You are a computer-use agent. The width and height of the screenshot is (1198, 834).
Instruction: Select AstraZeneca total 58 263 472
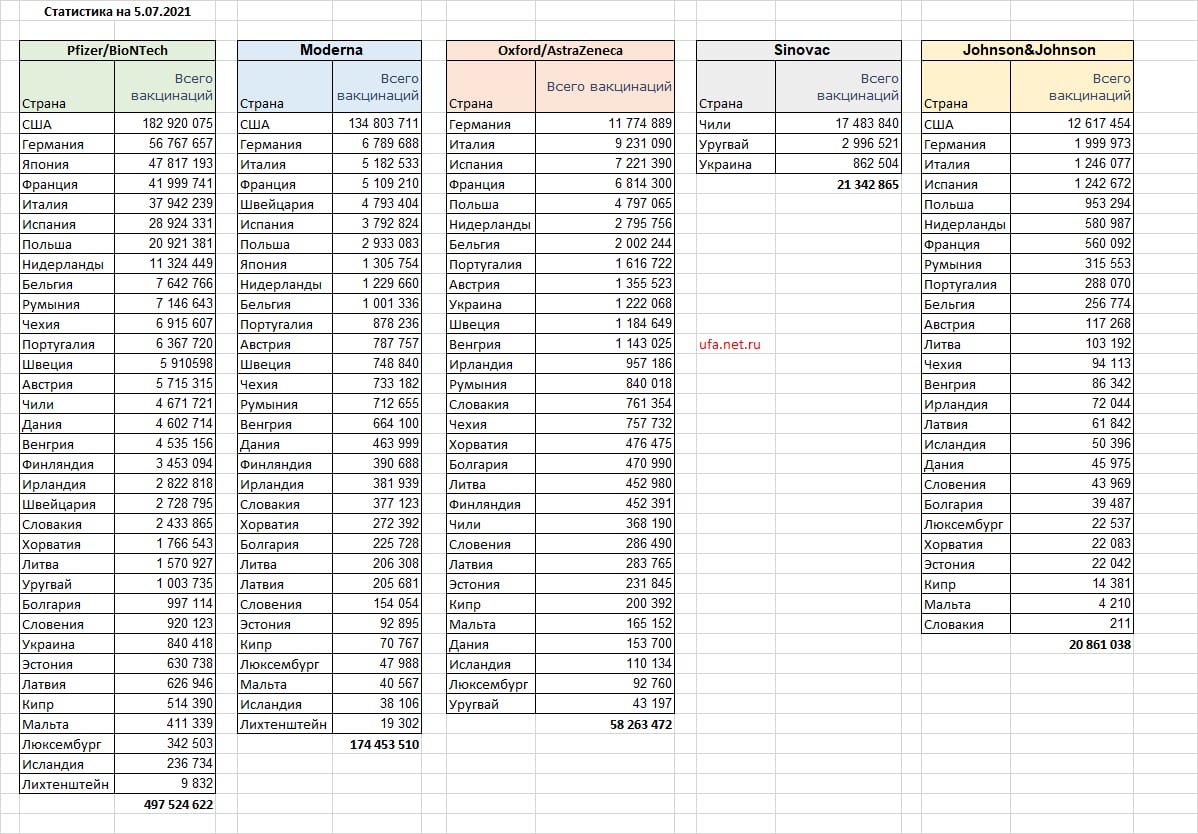click(x=605, y=724)
